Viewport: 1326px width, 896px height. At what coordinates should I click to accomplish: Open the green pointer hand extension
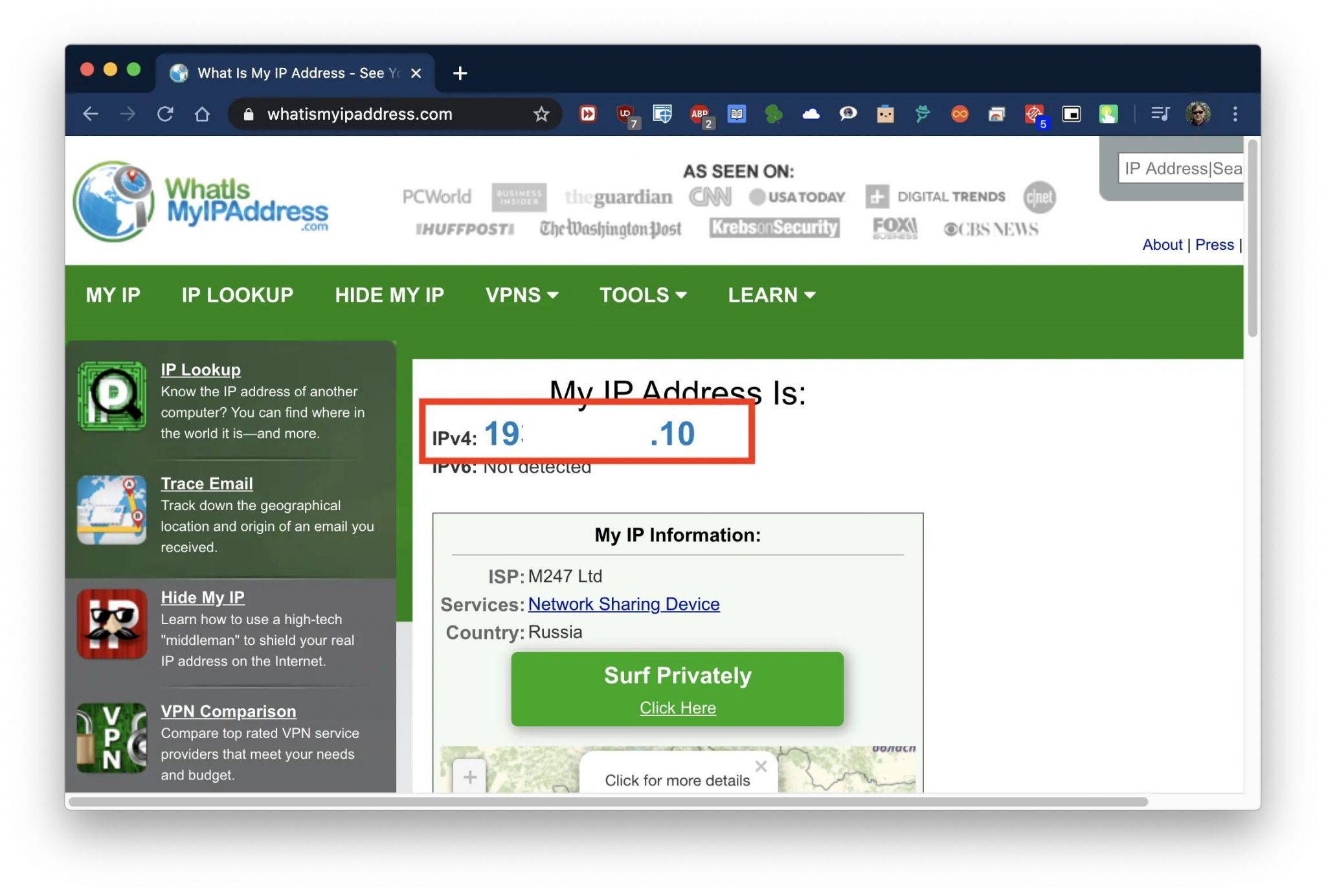click(x=1108, y=114)
